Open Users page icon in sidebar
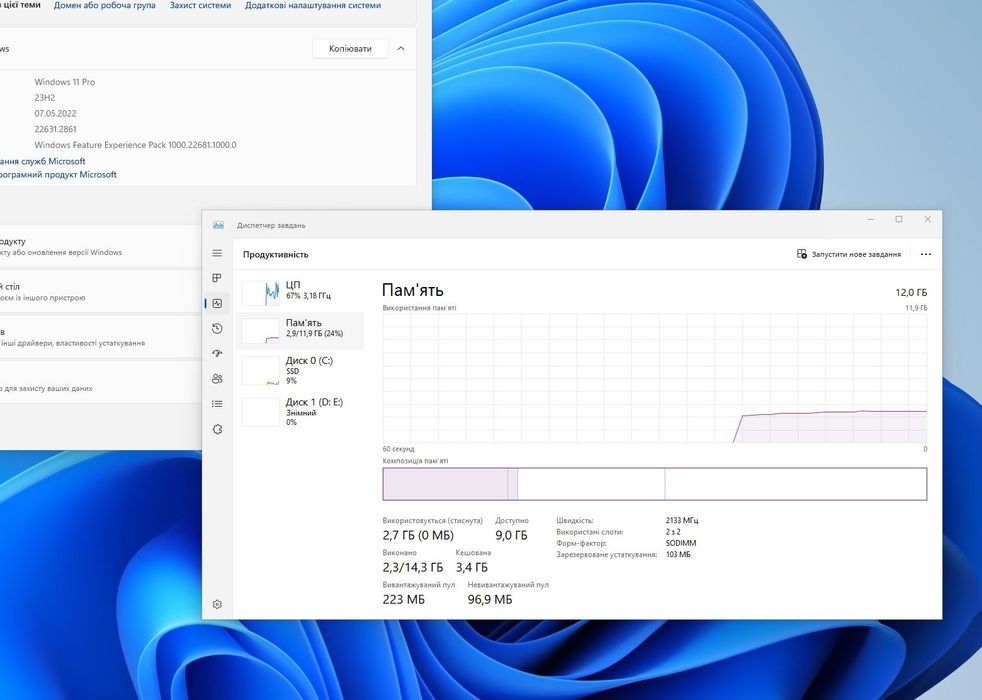This screenshot has height=700, width=982. coord(217,379)
